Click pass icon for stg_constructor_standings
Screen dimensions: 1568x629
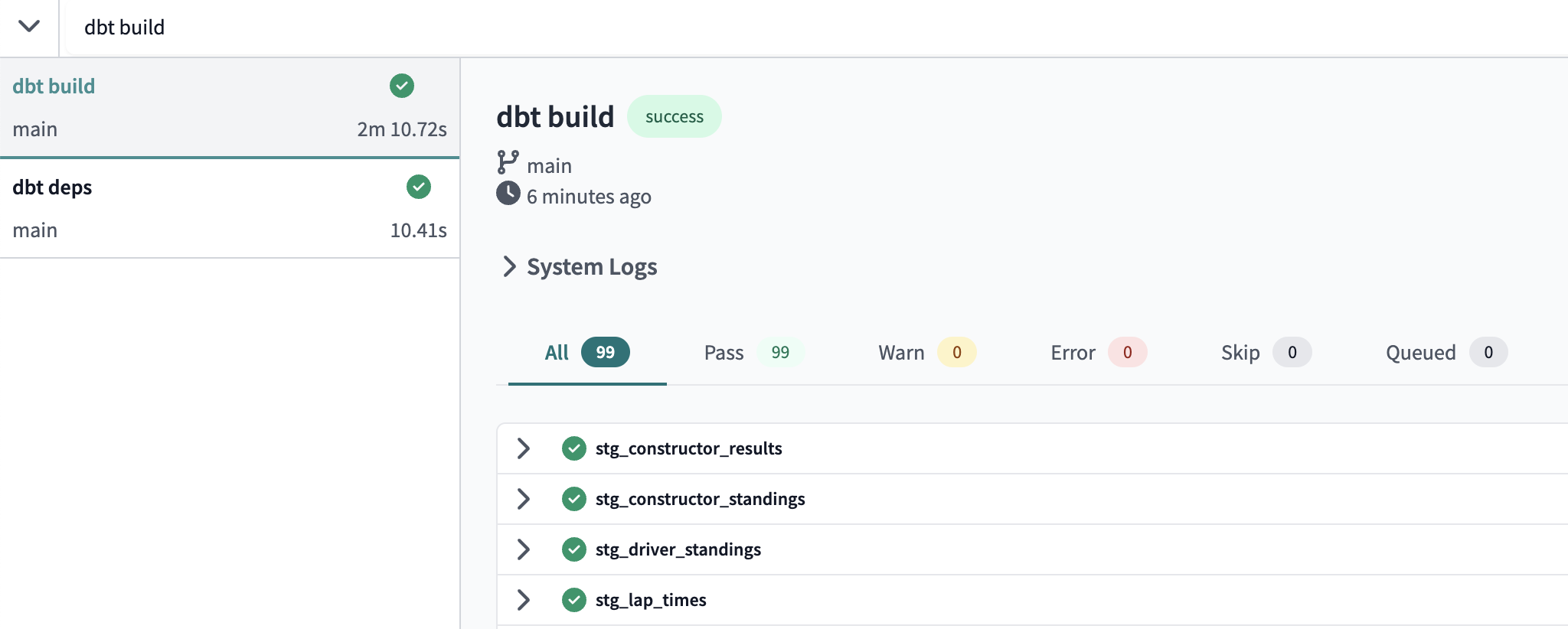(574, 499)
